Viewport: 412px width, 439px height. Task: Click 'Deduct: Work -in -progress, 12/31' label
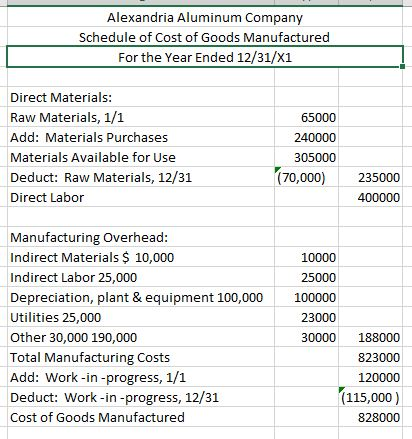[x=114, y=398]
